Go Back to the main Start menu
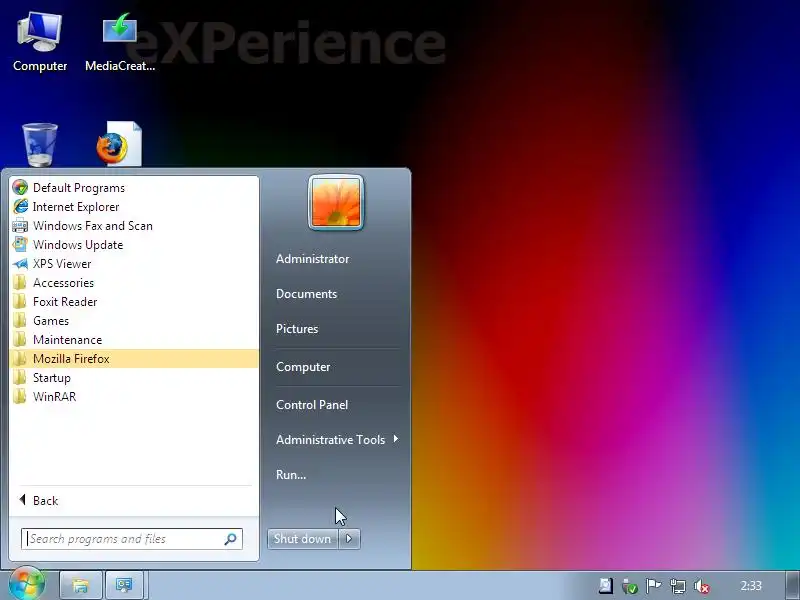 pos(39,501)
